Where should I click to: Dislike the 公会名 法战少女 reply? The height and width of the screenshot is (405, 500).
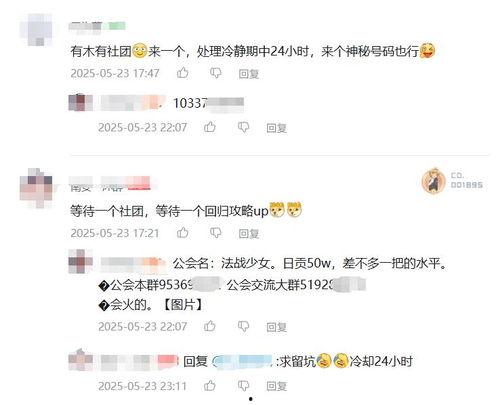pos(243,326)
